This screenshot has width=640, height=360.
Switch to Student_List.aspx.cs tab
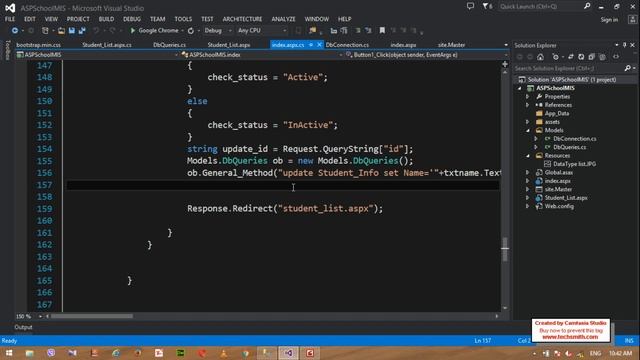pyautogui.click(x=107, y=45)
